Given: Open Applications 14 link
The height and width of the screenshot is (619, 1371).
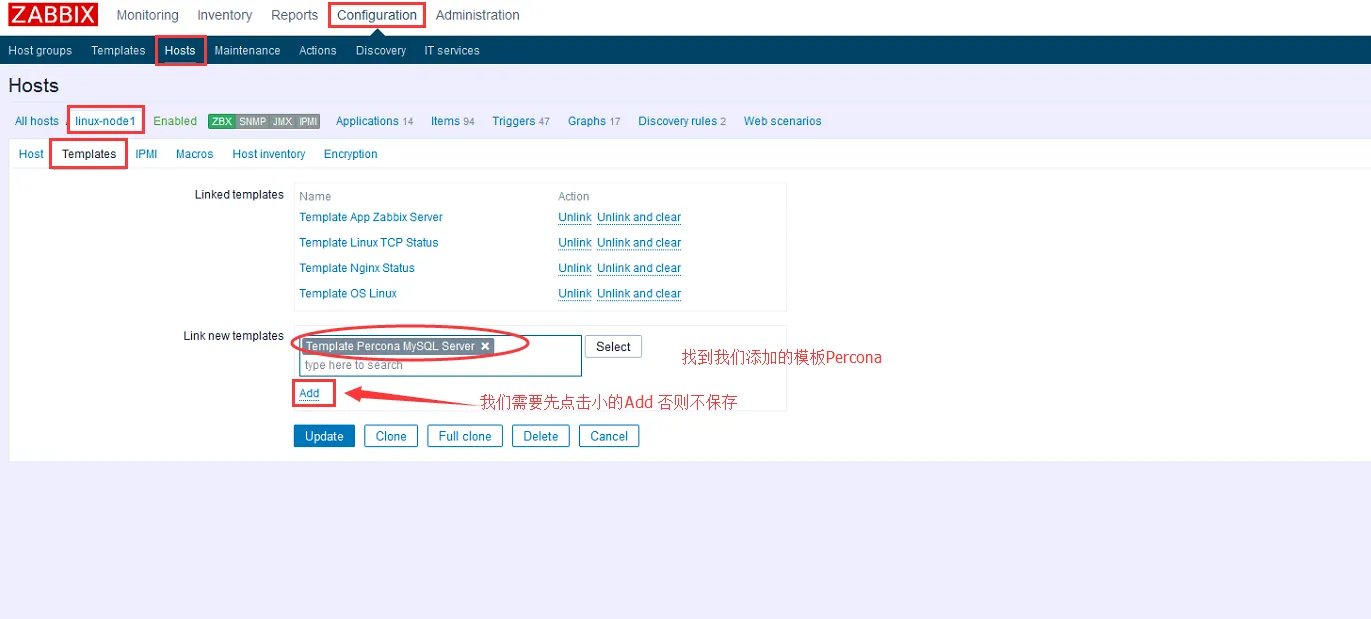Looking at the screenshot, I should click(374, 121).
